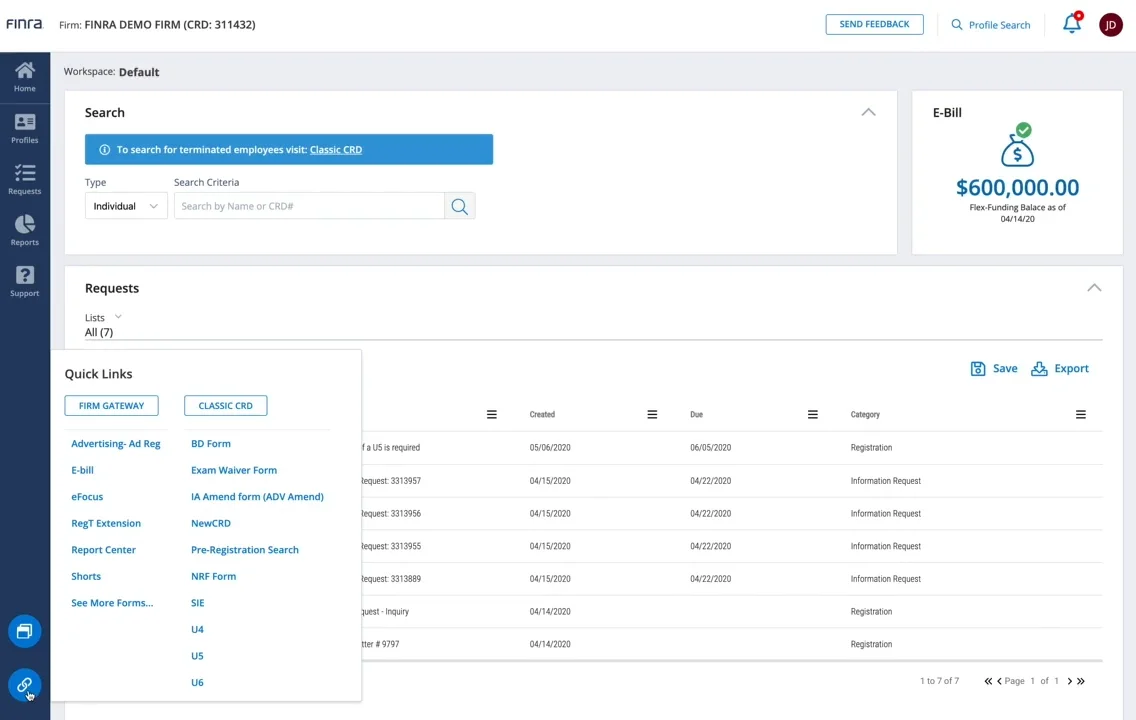This screenshot has height=720, width=1136.
Task: Click the Profile Search text
Action: coord(999,25)
